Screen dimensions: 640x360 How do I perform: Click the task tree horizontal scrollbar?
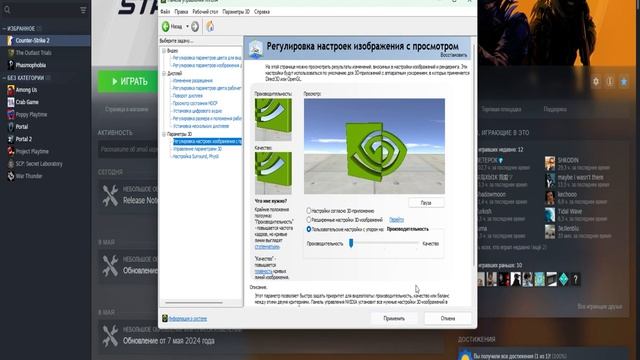(x=194, y=302)
